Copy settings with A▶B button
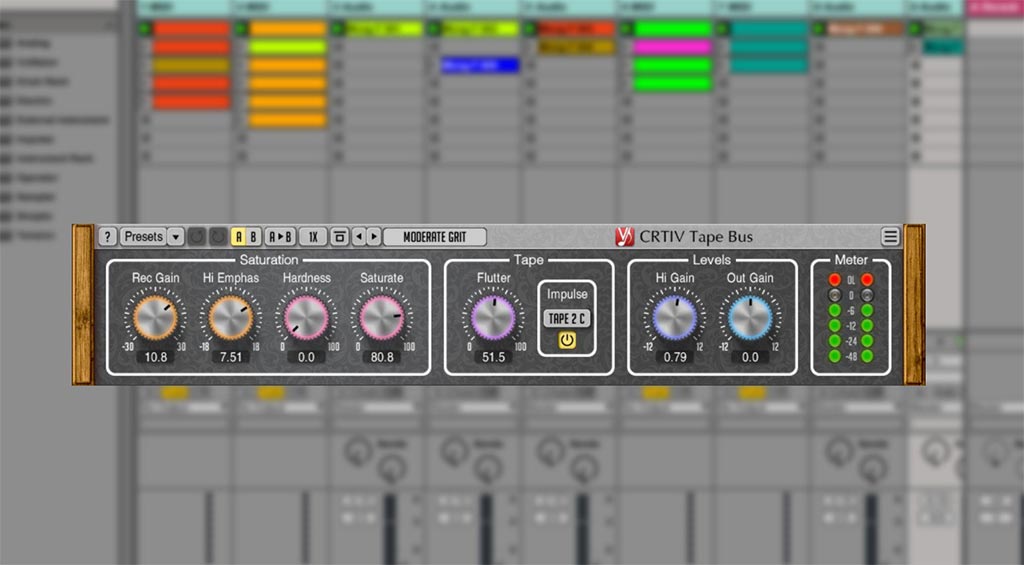 point(280,236)
